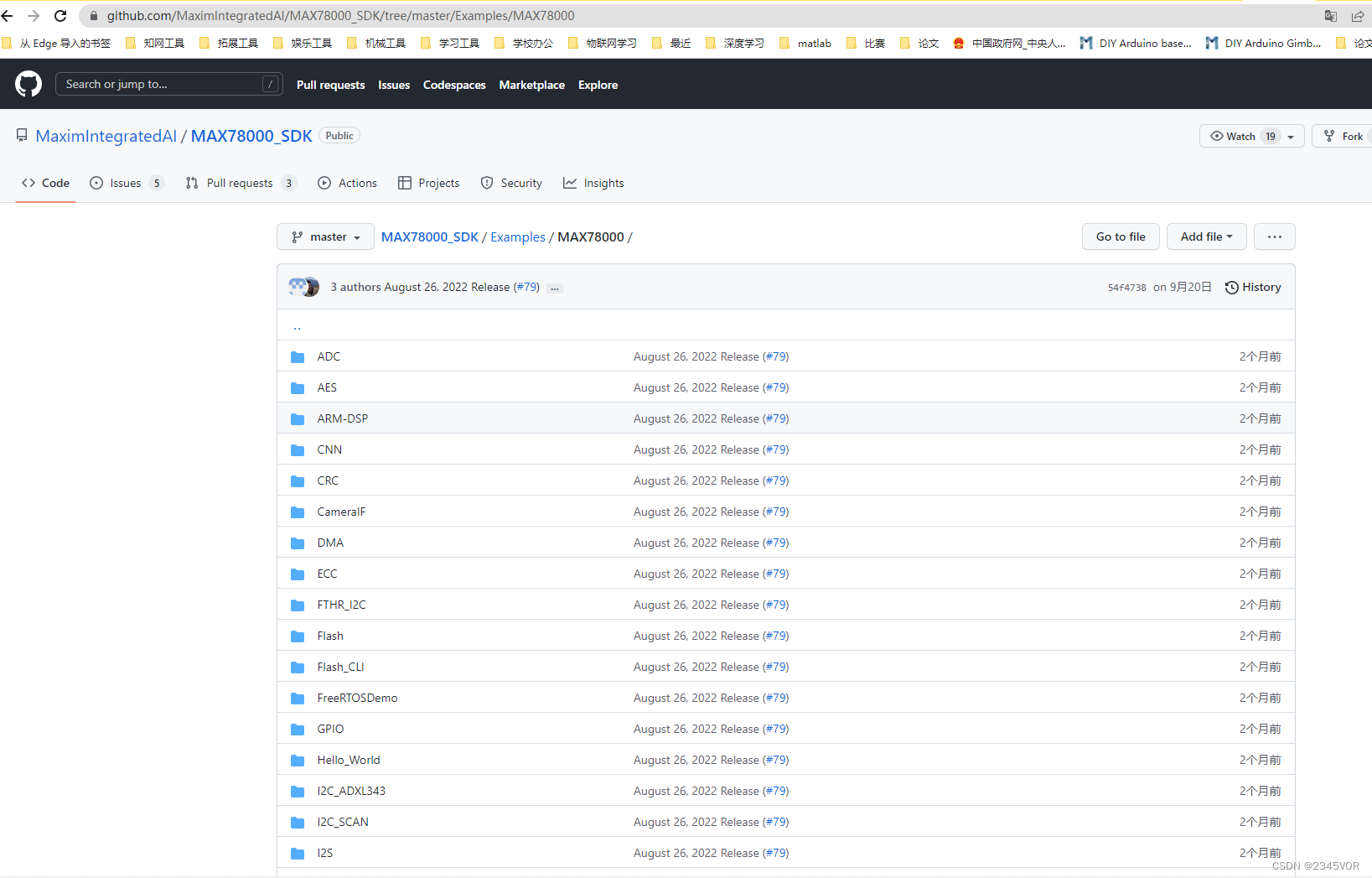
Task: Click the GPIO folder icon
Action: coord(298,730)
